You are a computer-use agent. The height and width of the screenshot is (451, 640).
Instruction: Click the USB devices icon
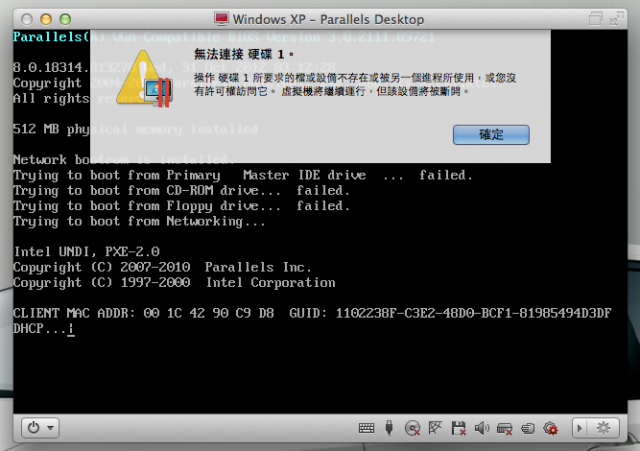pos(389,428)
